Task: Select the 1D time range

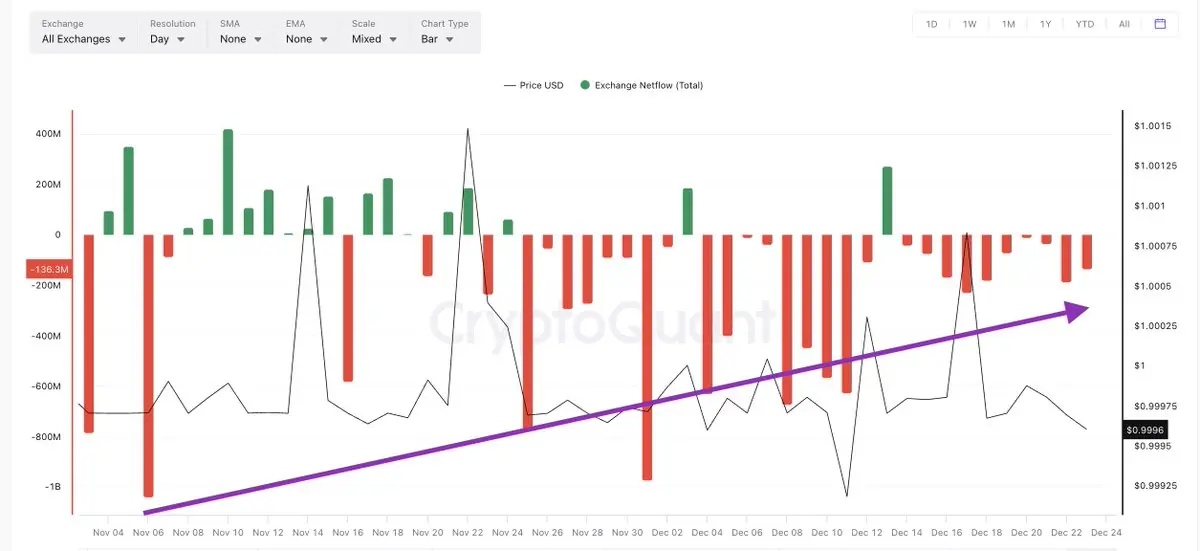Action: (x=932, y=24)
